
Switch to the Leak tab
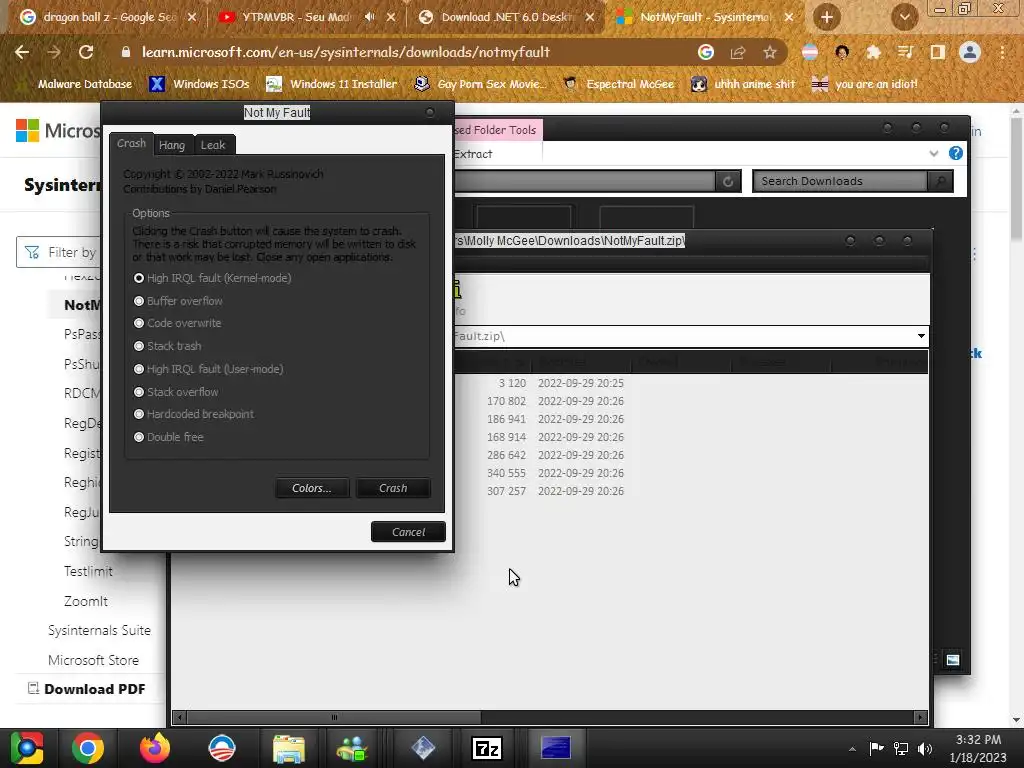(213, 145)
